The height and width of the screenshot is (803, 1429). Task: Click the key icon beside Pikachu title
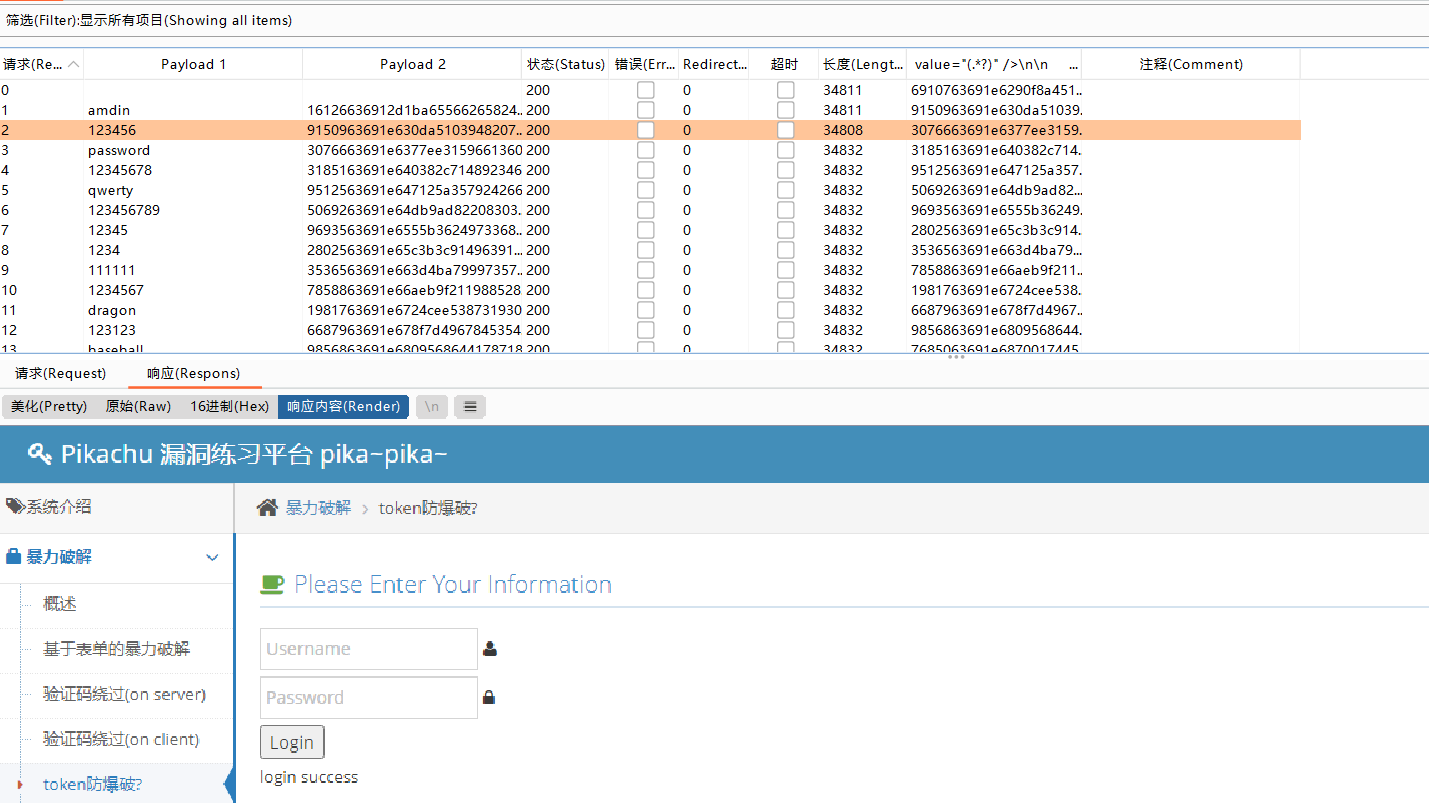pyautogui.click(x=40, y=454)
